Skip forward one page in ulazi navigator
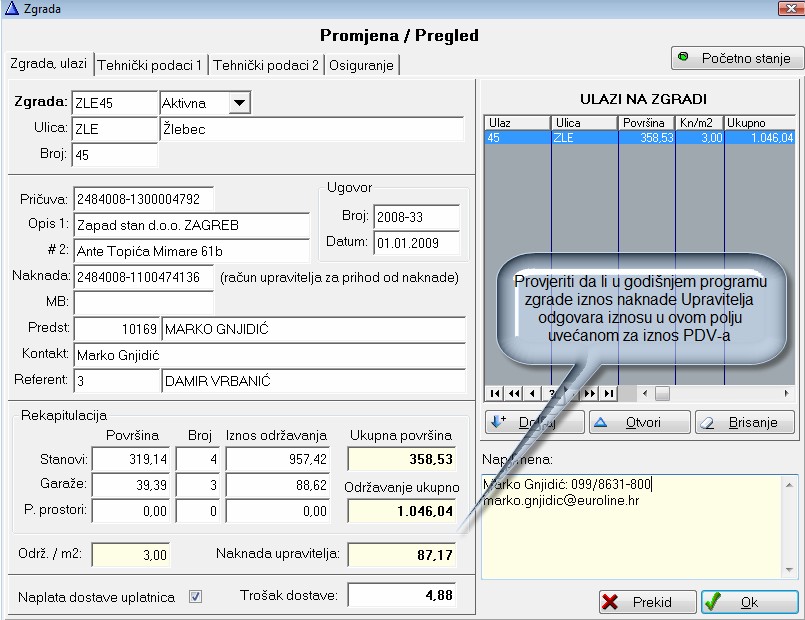Viewport: 805px width, 620px height. click(590, 393)
